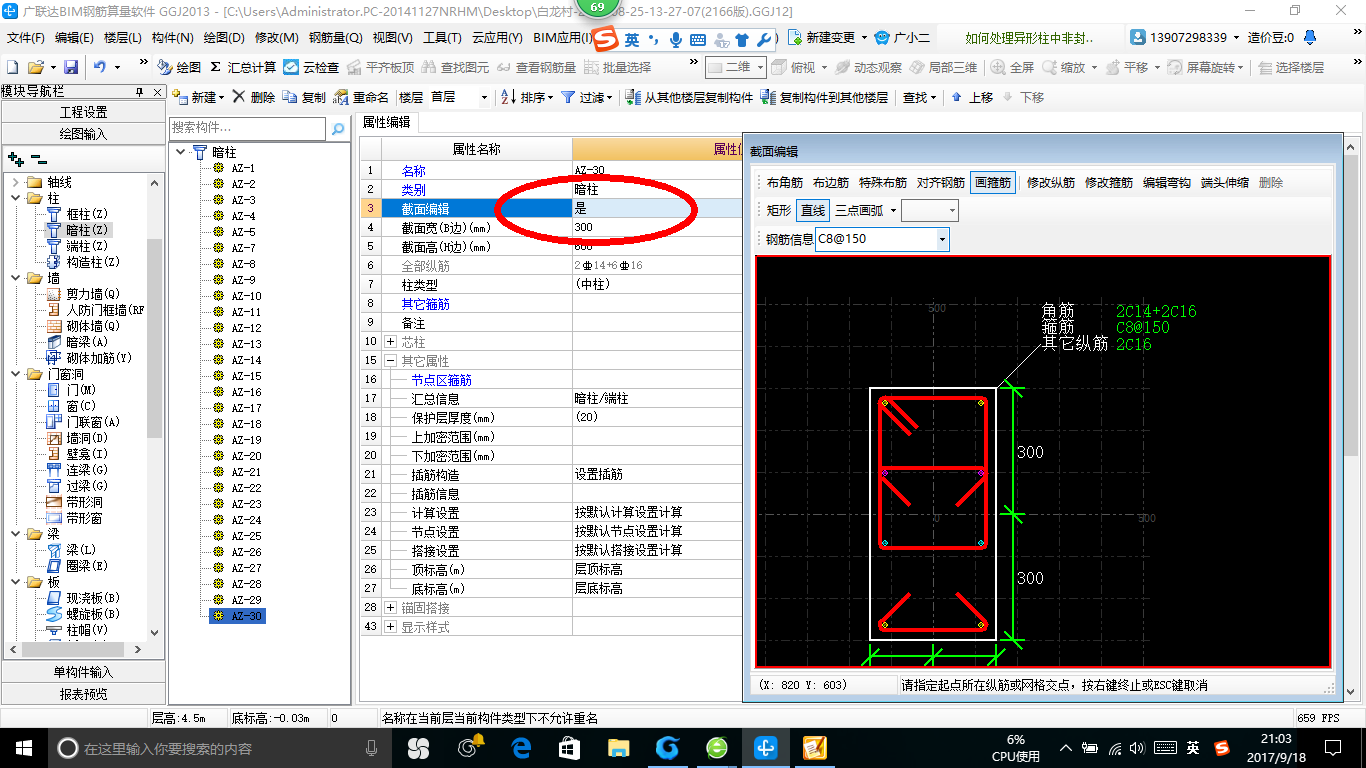Toggle the 直线 line drawing mode
The width and height of the screenshot is (1366, 768).
click(x=813, y=210)
